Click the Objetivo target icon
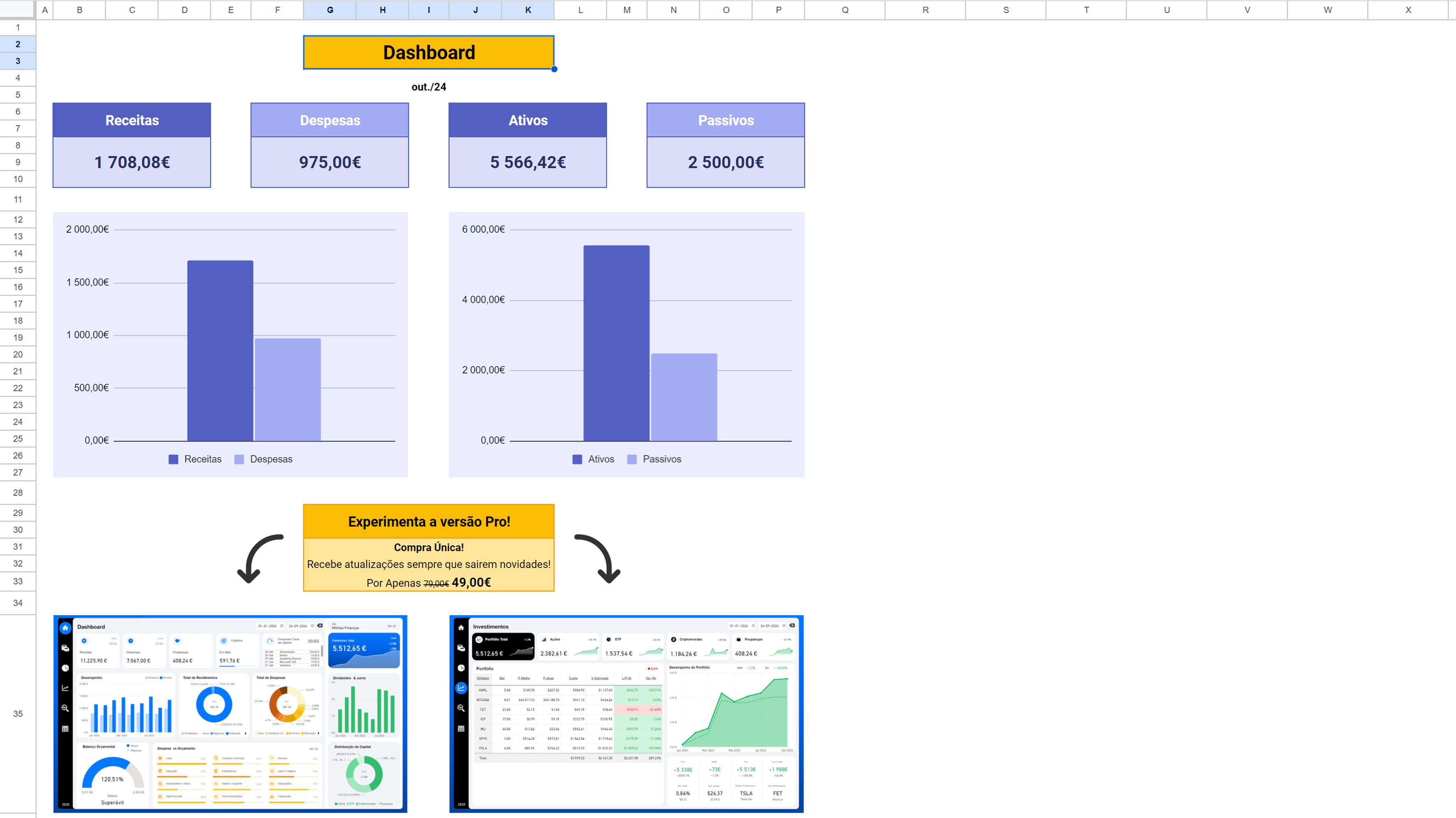Viewport: 1456px width, 818px height. point(224,641)
